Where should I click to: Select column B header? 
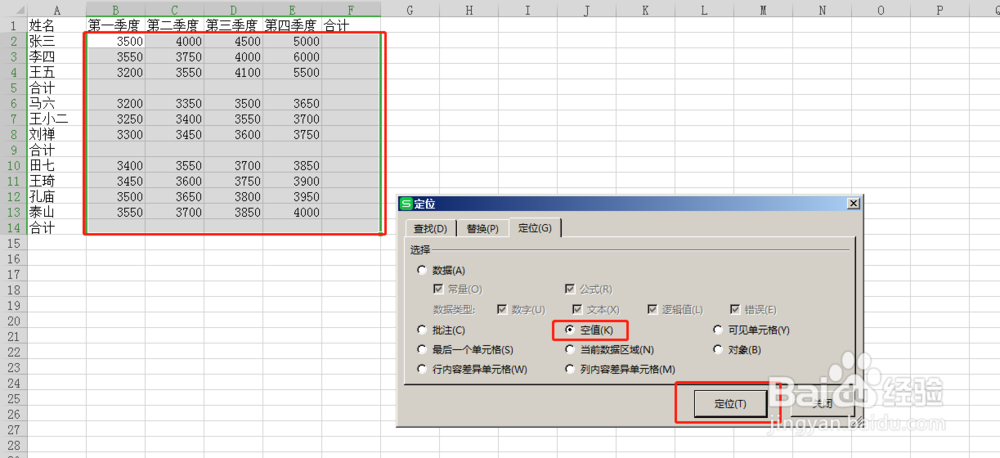(116, 9)
